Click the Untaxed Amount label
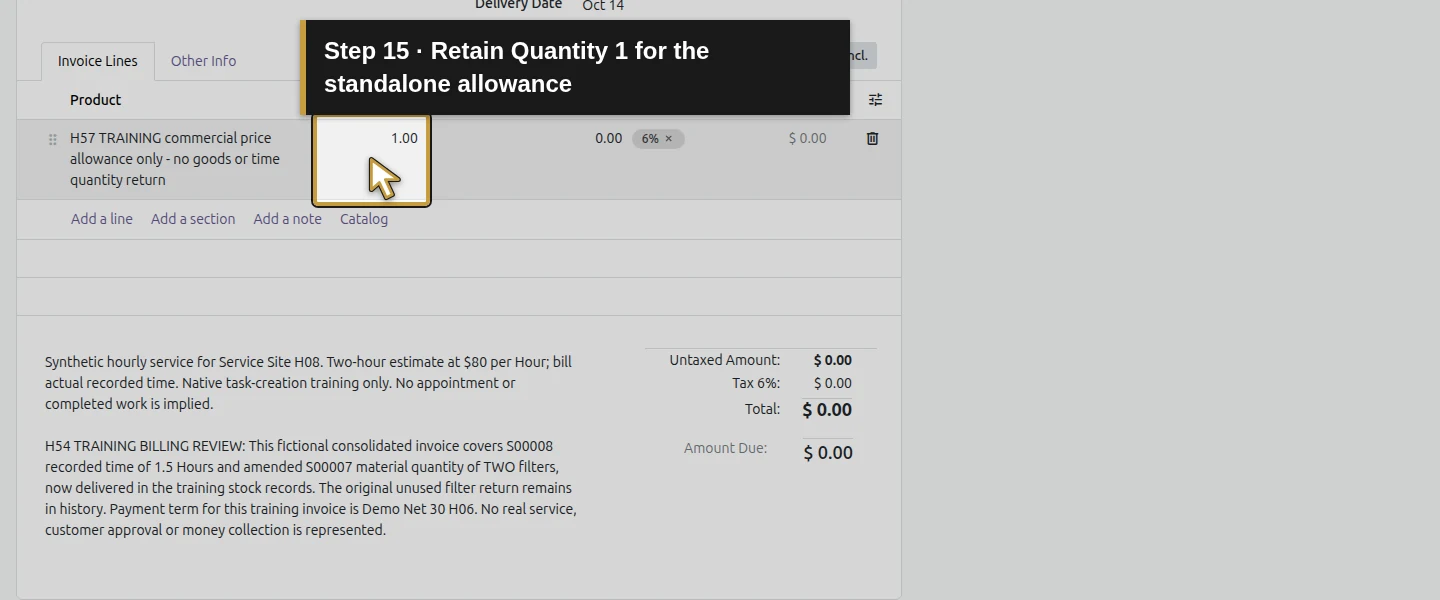 (725, 360)
